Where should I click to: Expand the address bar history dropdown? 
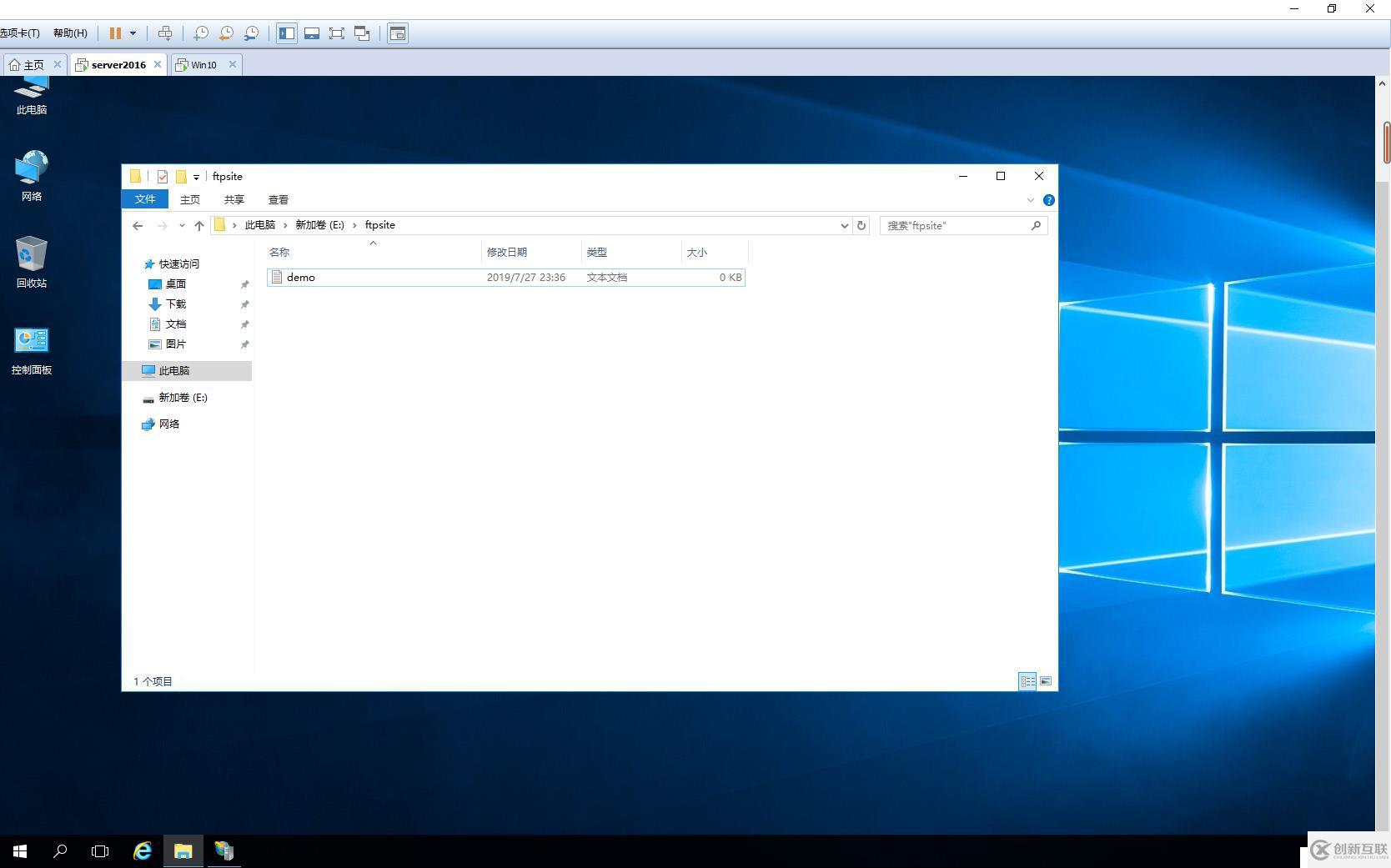click(844, 225)
